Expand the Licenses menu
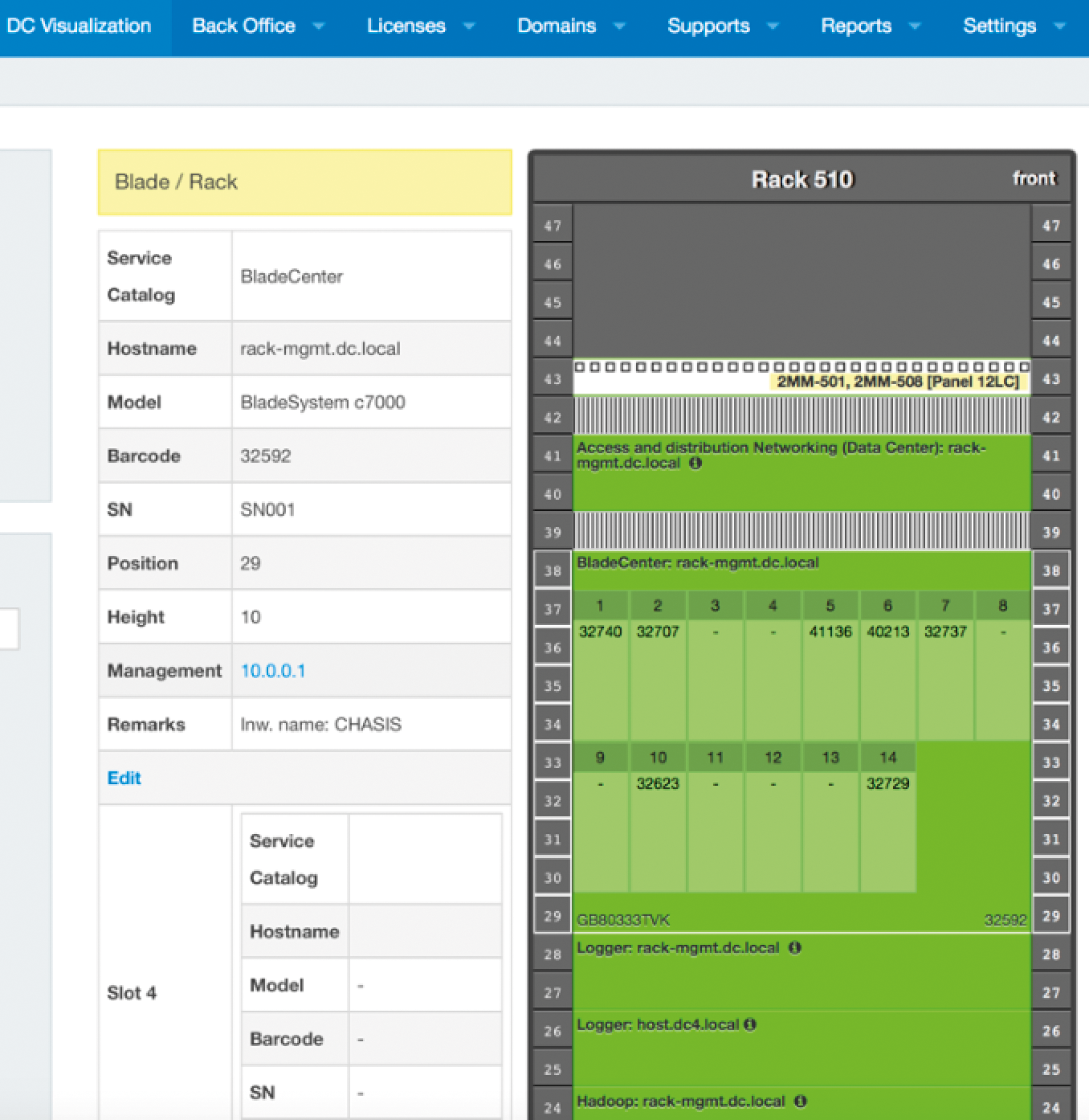The height and width of the screenshot is (1120, 1089). 406,26
